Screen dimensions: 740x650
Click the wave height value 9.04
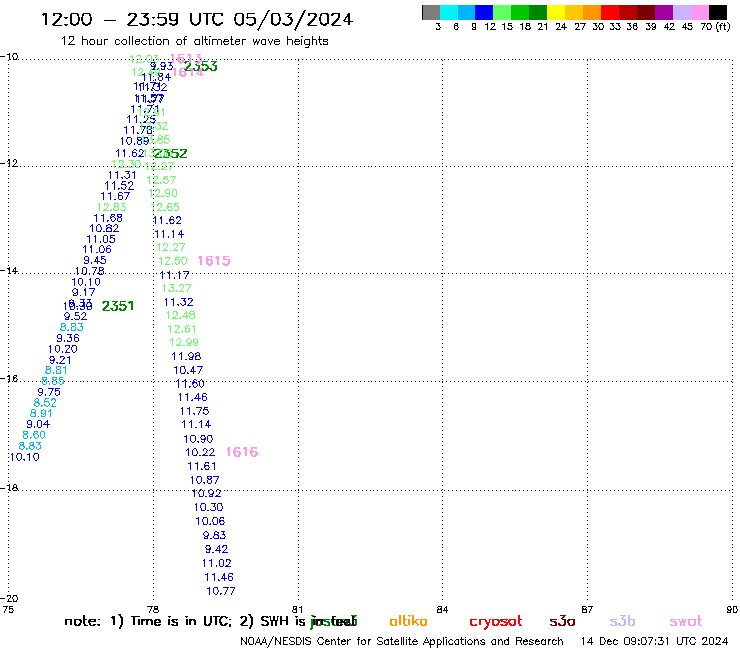pyautogui.click(x=38, y=424)
